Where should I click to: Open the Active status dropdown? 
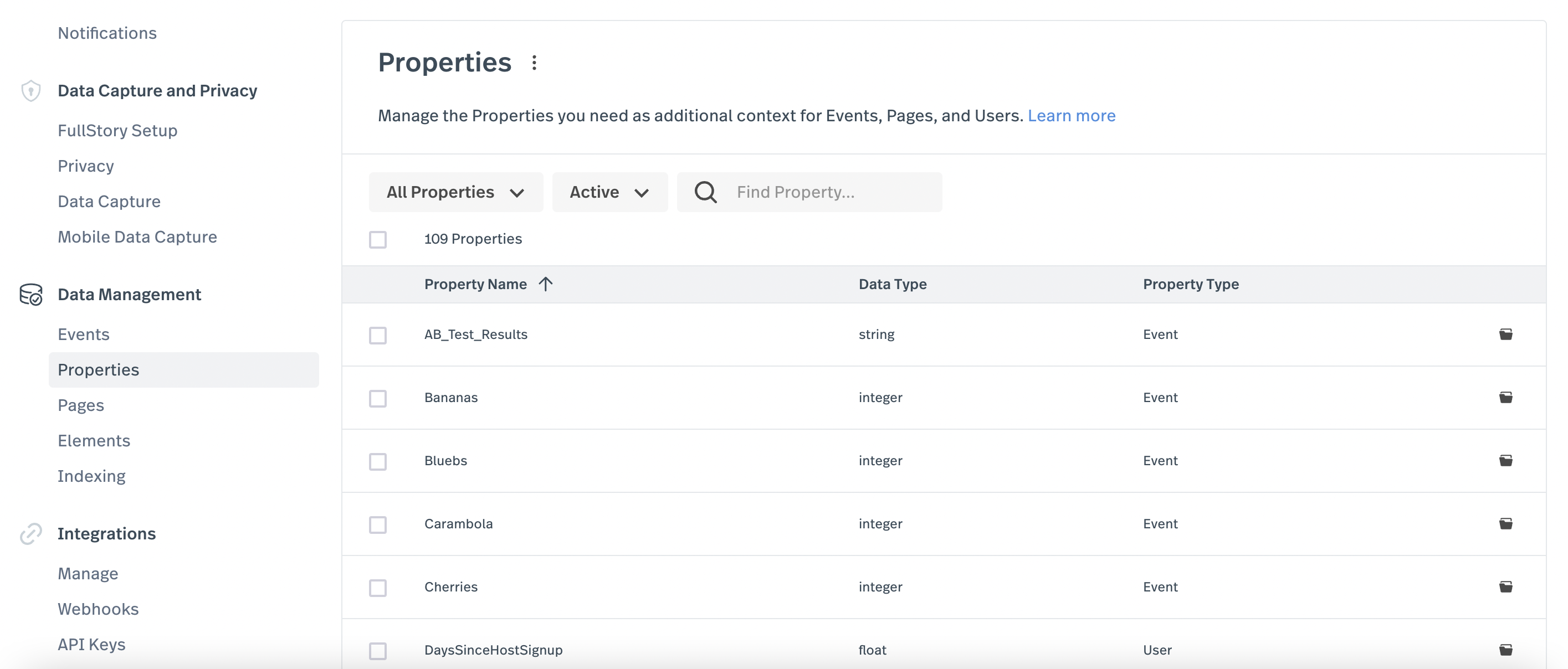click(609, 192)
